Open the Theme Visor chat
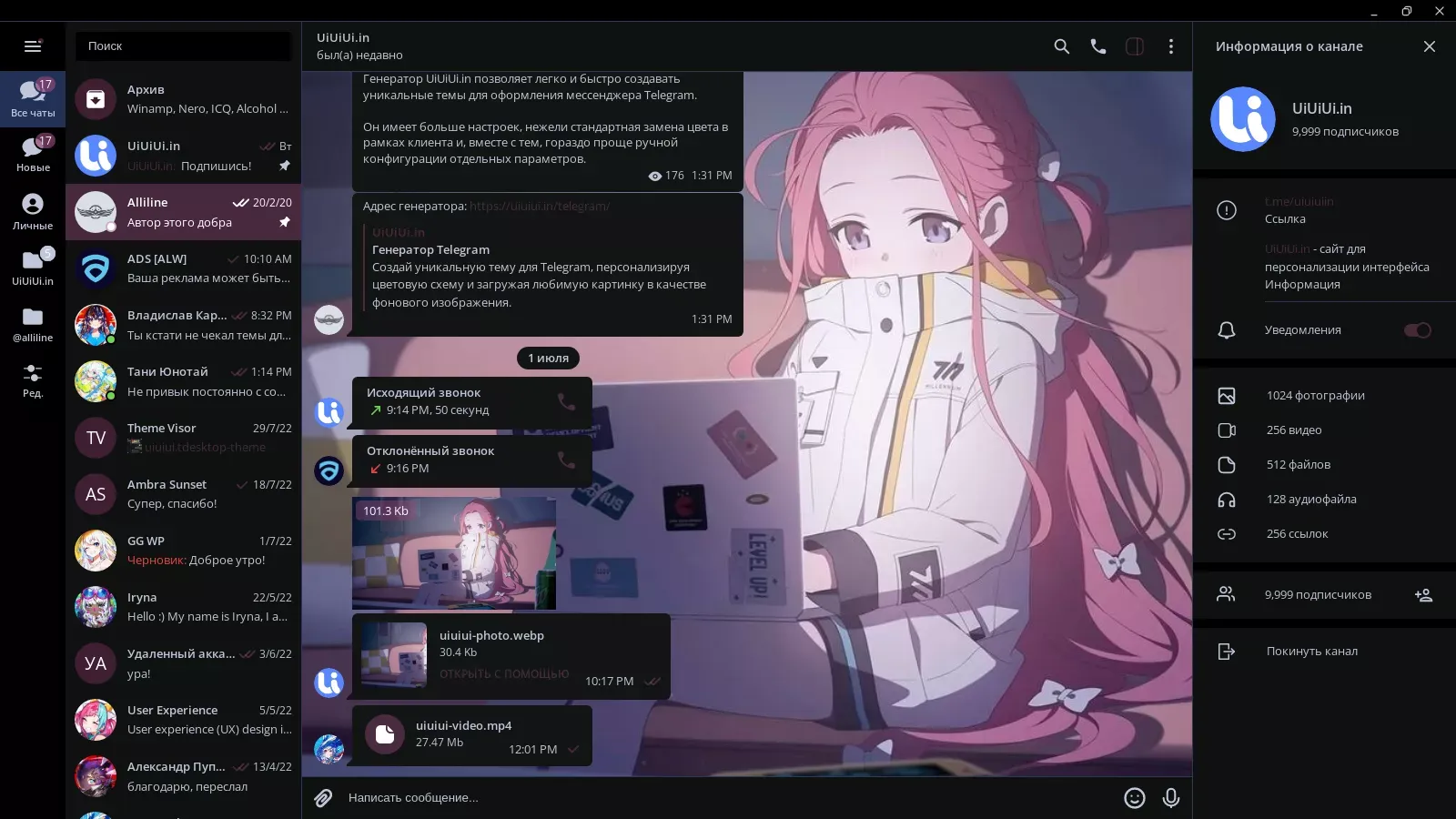This screenshot has width=1456, height=819. pos(183,438)
